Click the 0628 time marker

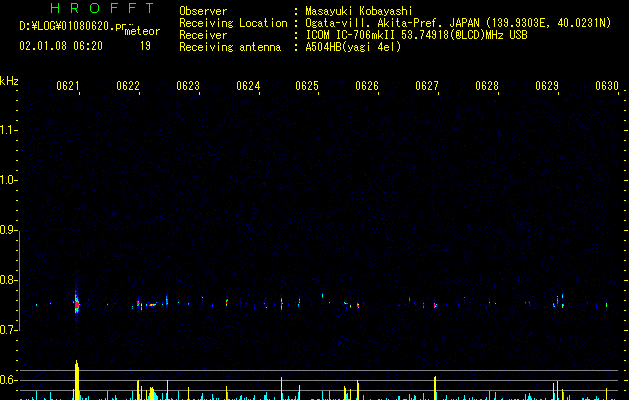[x=487, y=86]
